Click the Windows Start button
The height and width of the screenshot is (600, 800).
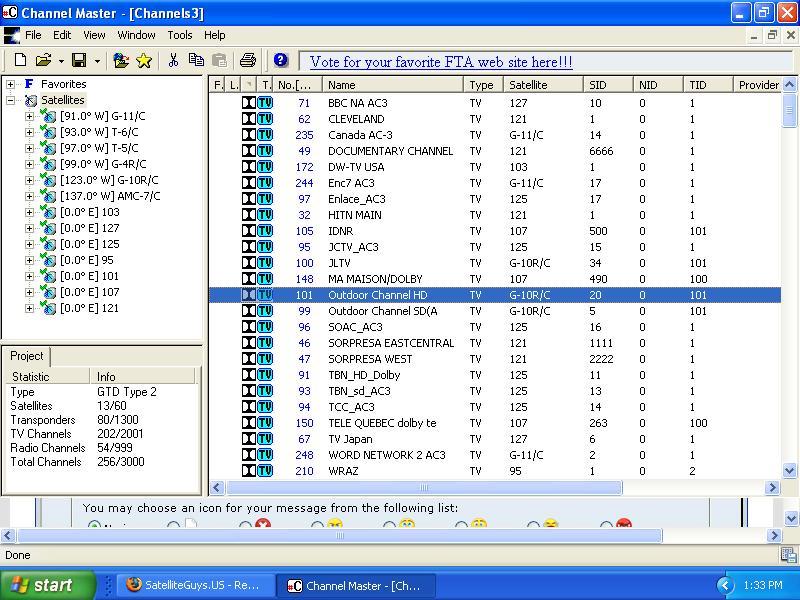click(x=47, y=585)
